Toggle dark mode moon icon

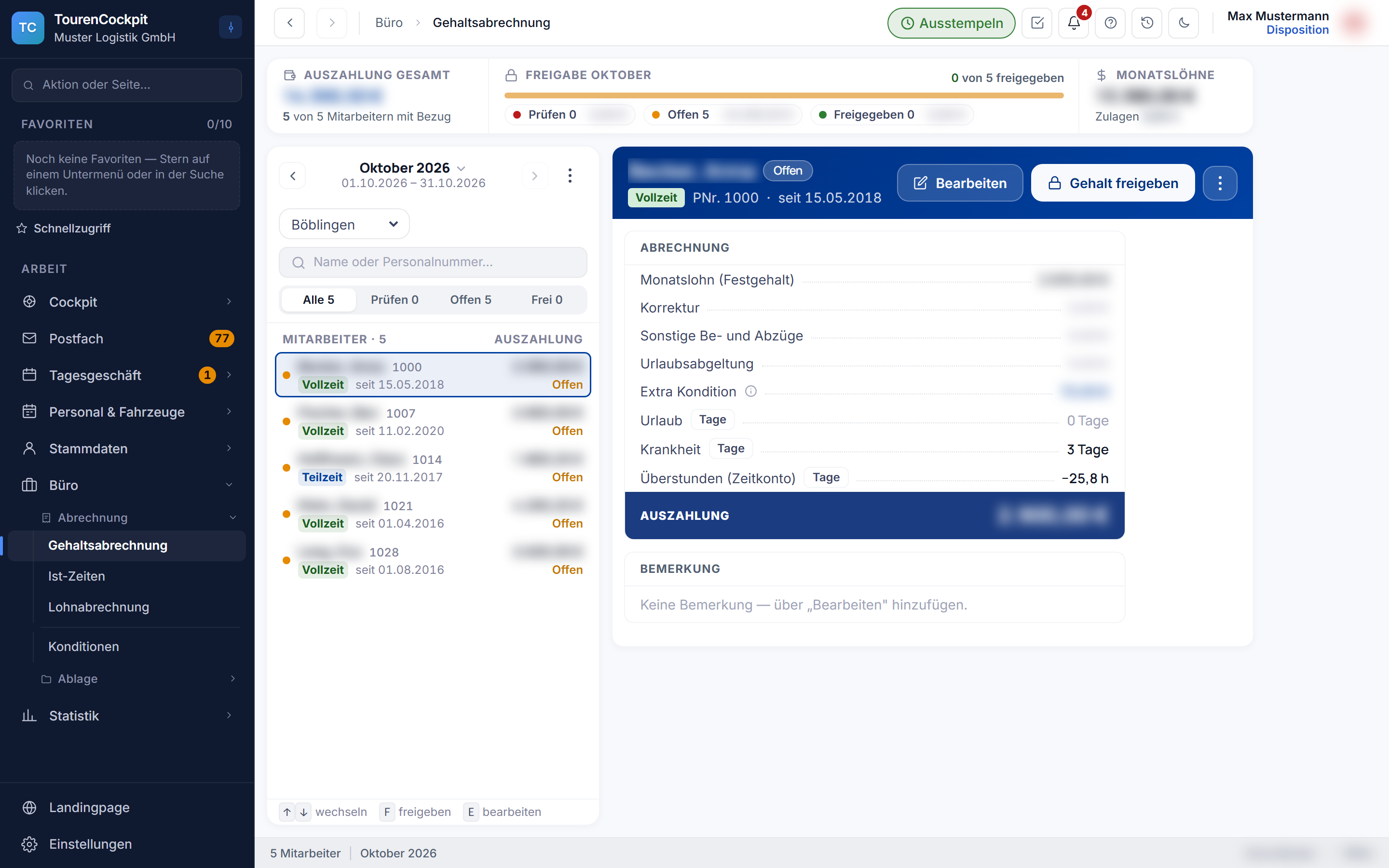pyautogui.click(x=1184, y=23)
